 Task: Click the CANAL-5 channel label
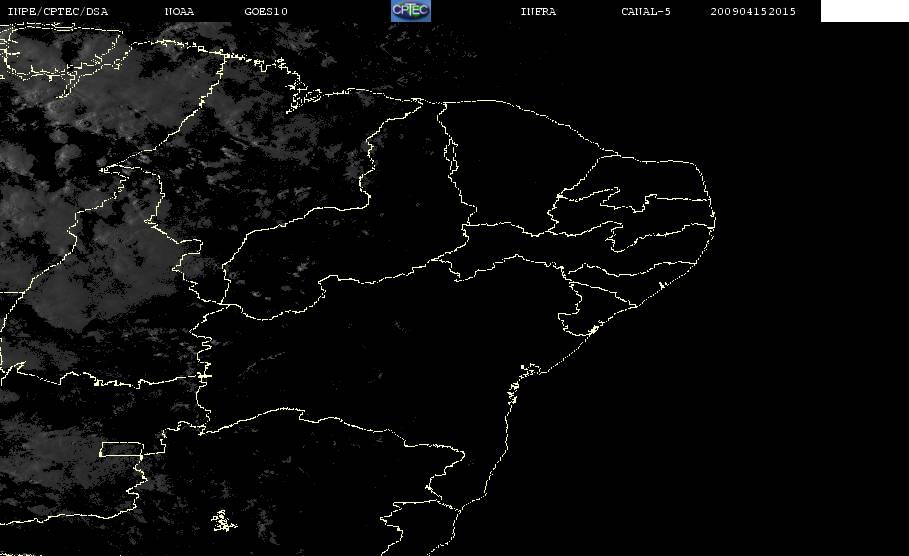click(646, 12)
